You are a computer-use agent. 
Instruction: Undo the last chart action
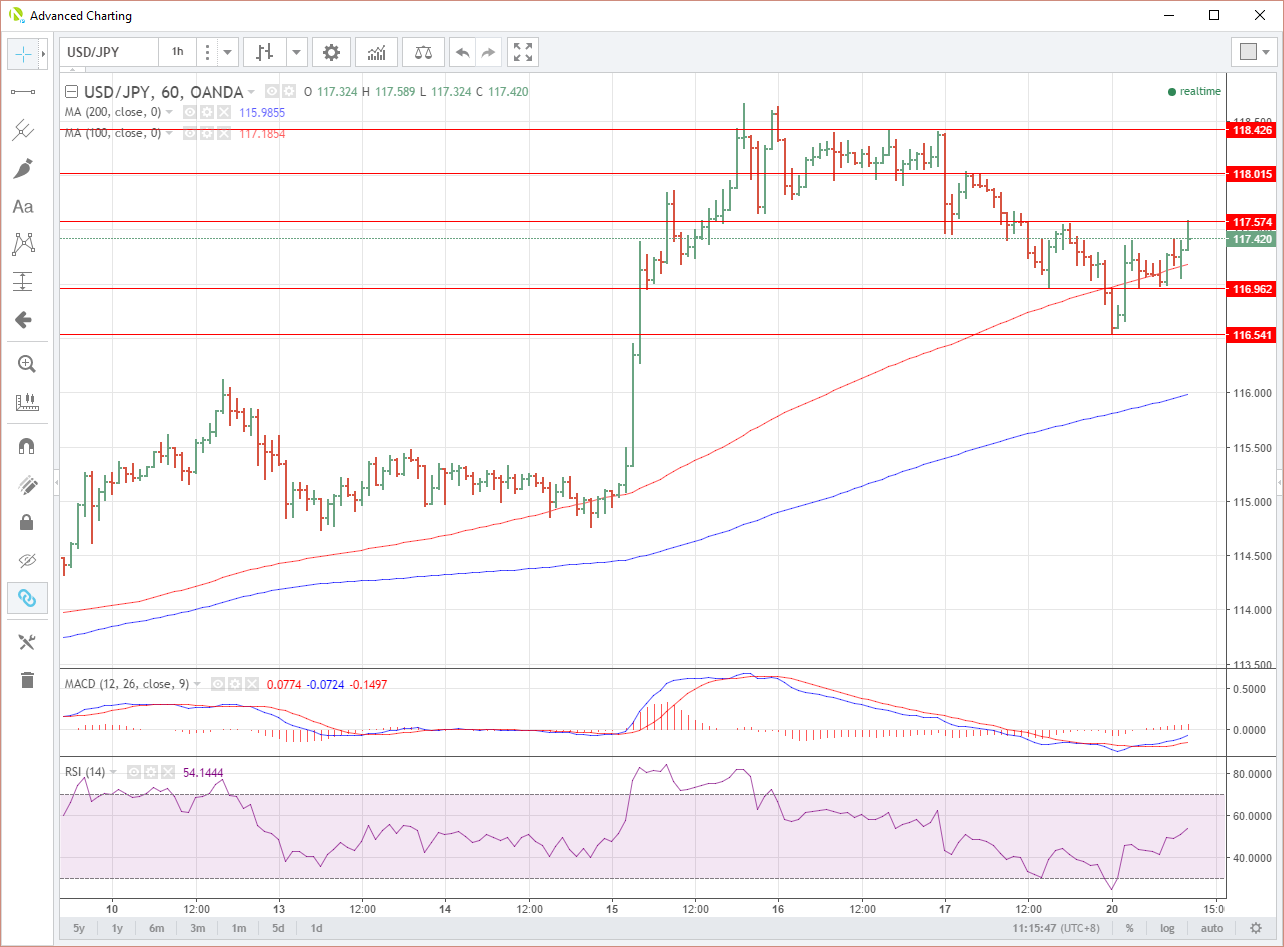[x=463, y=52]
